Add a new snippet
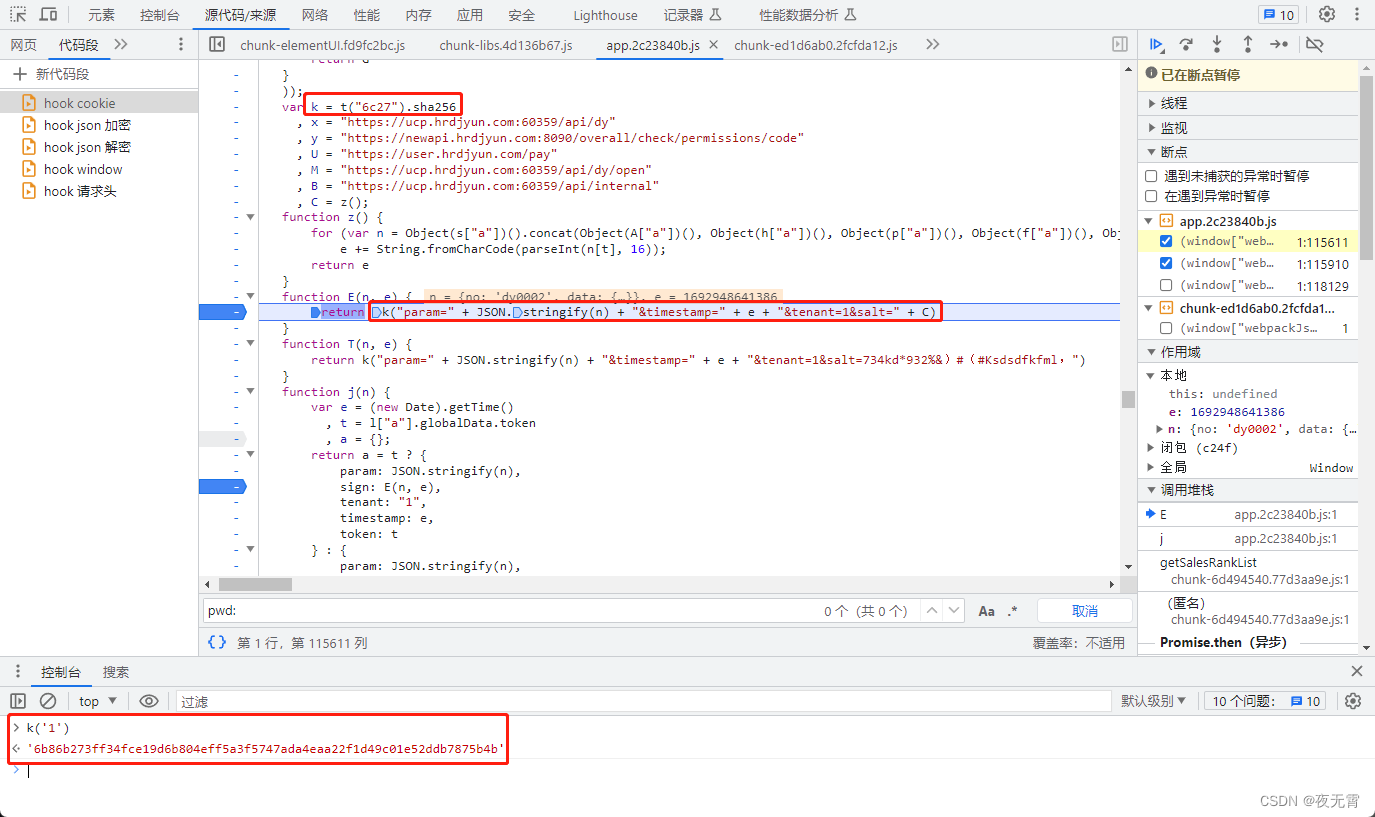Viewport: 1375px width, 817px height. point(51,74)
